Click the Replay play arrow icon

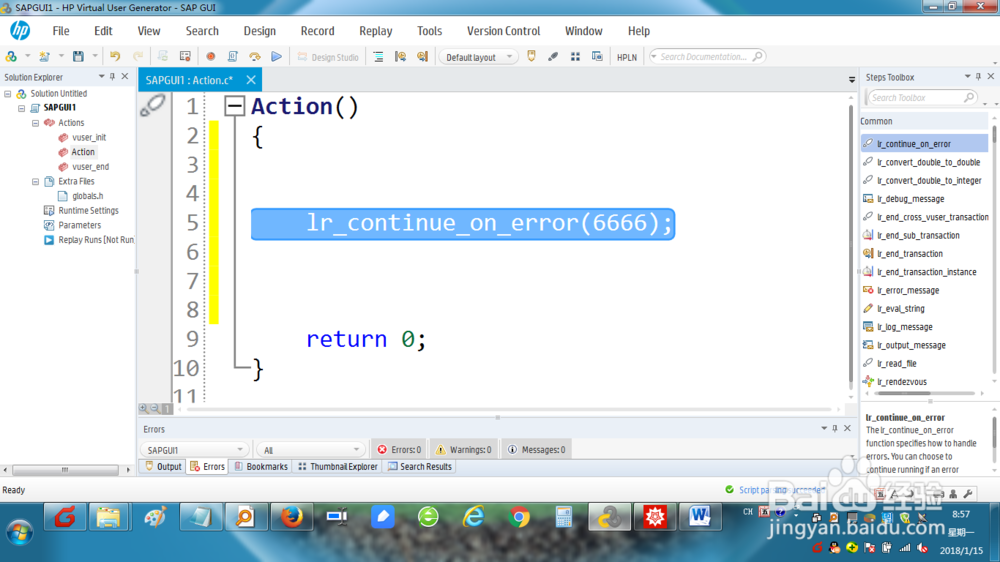click(x=276, y=57)
